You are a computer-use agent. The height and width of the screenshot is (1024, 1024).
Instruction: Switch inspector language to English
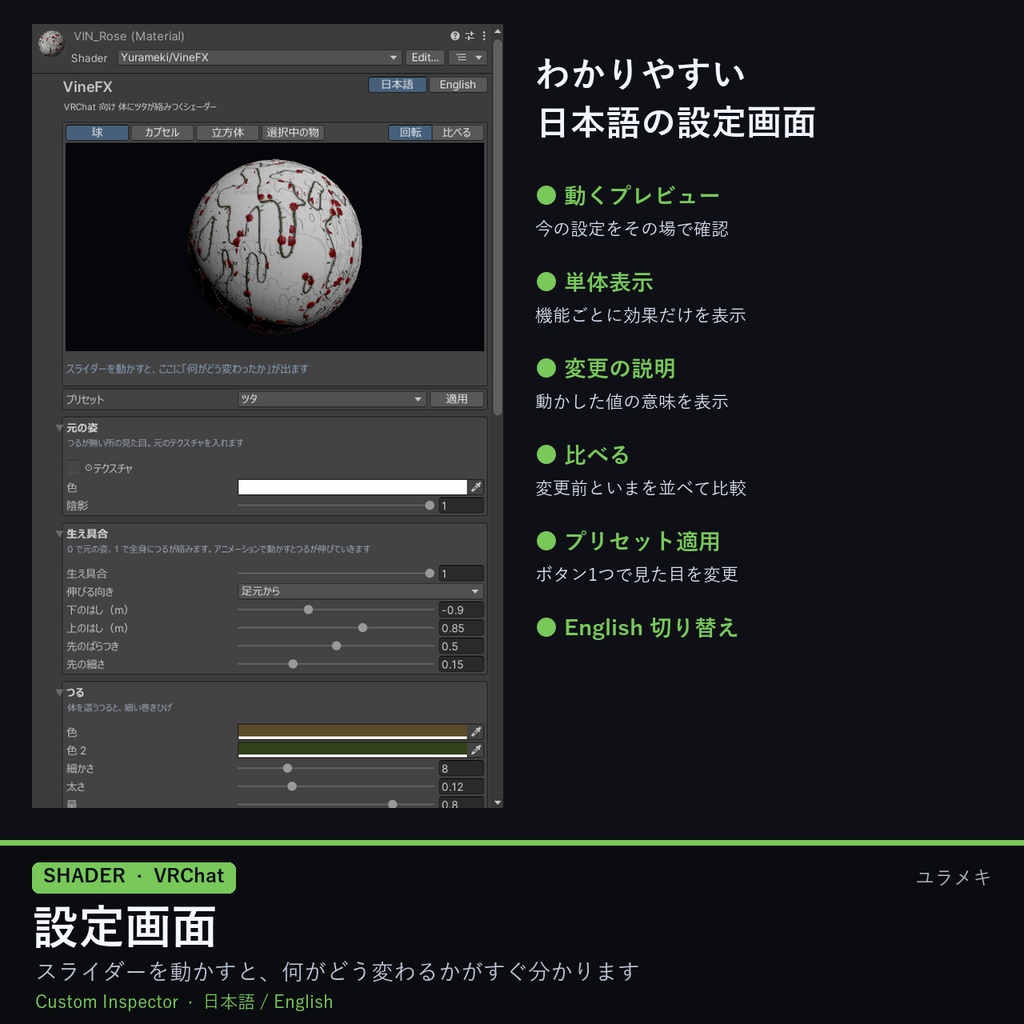pos(458,85)
